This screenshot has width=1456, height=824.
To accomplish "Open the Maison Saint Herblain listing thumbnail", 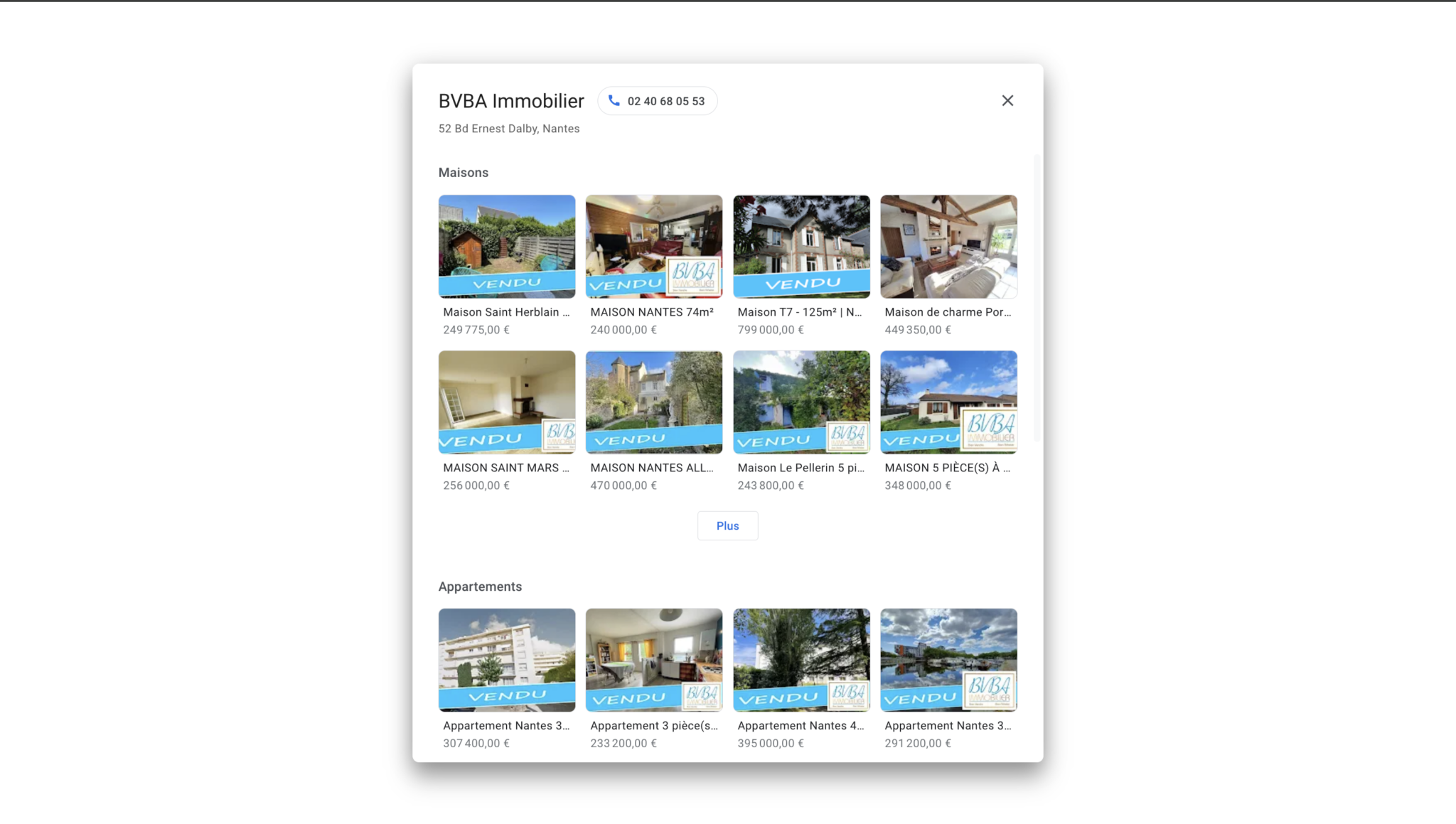I will 506,246.
